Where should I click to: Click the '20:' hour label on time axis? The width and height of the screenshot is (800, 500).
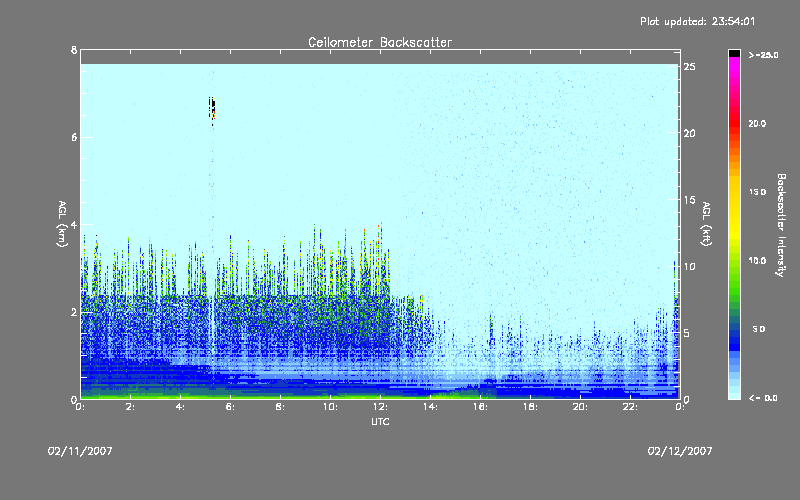[580, 407]
